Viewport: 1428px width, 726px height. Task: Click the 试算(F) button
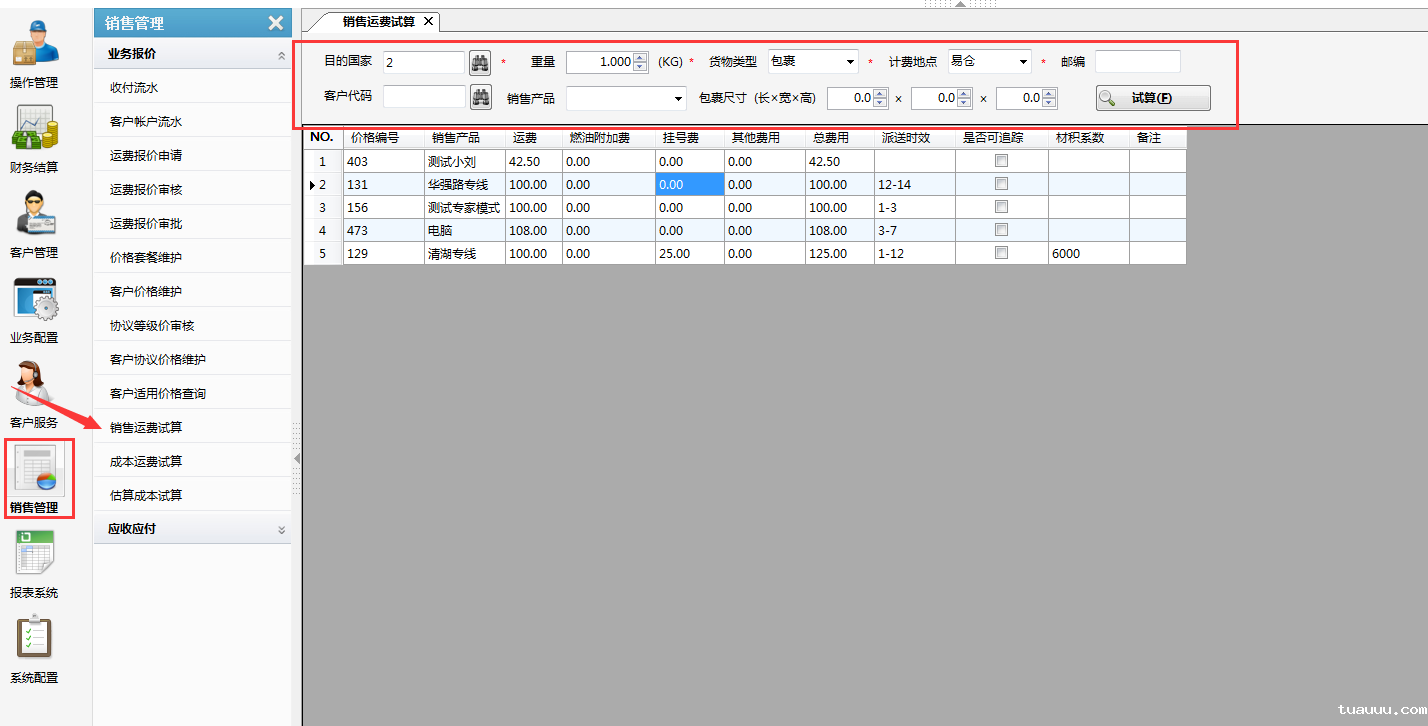(x=1152, y=98)
